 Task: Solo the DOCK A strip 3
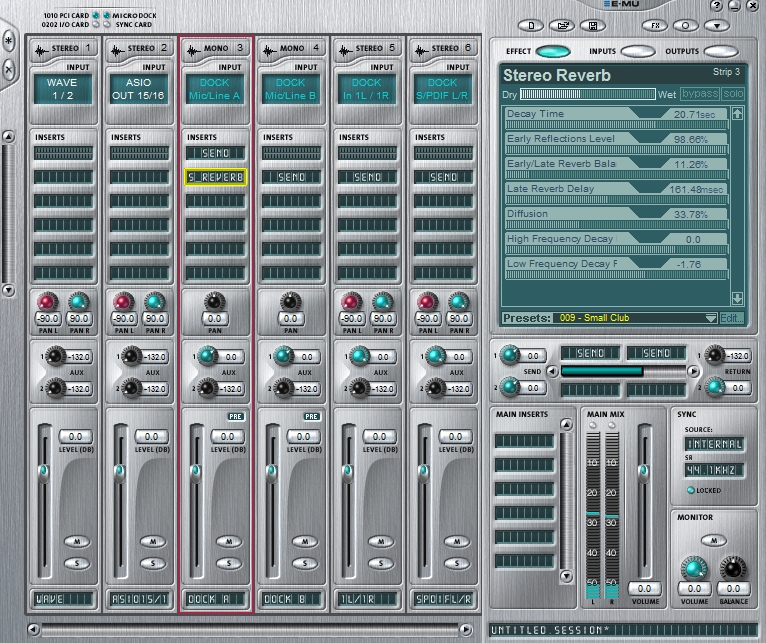(229, 563)
